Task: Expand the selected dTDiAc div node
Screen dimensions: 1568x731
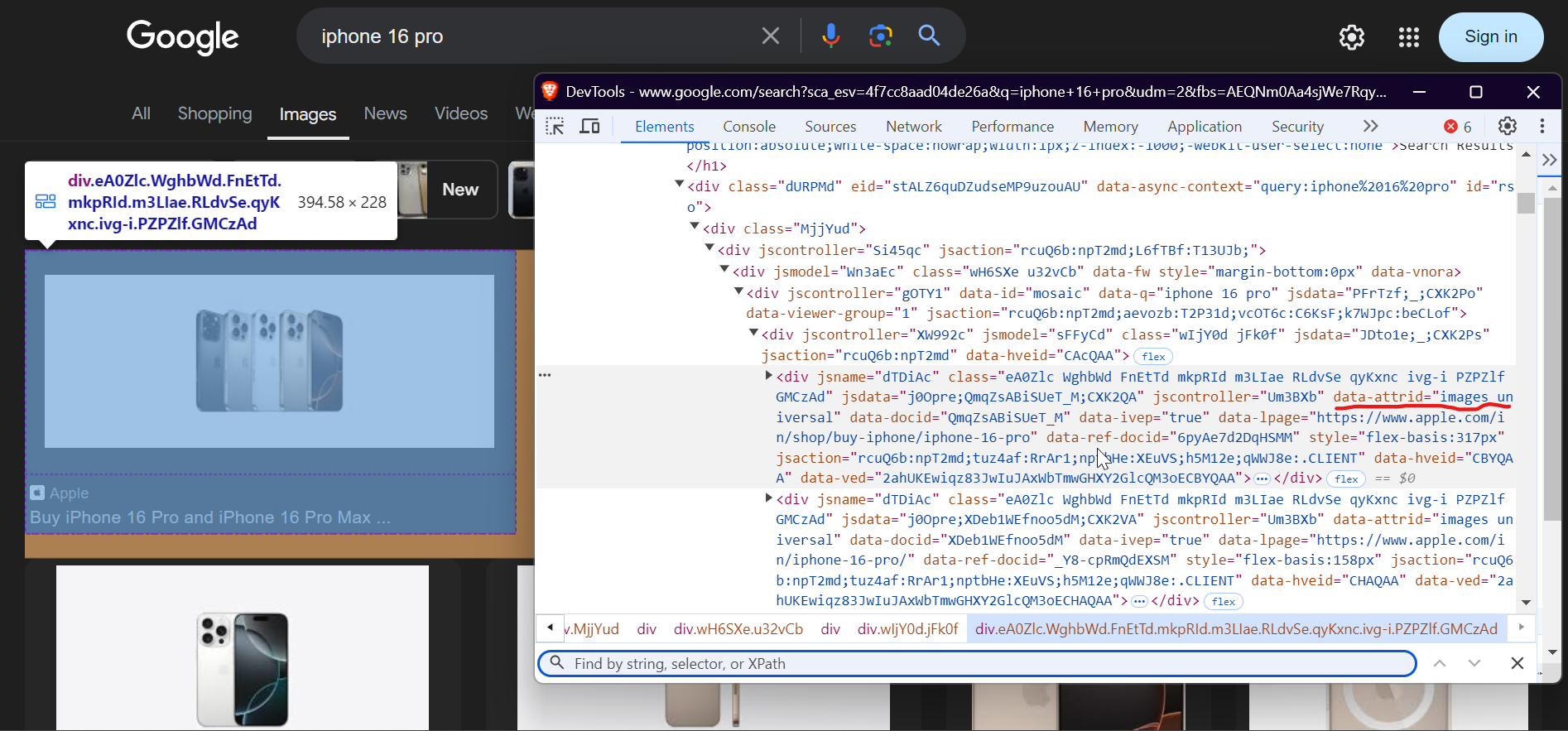Action: 768,375
